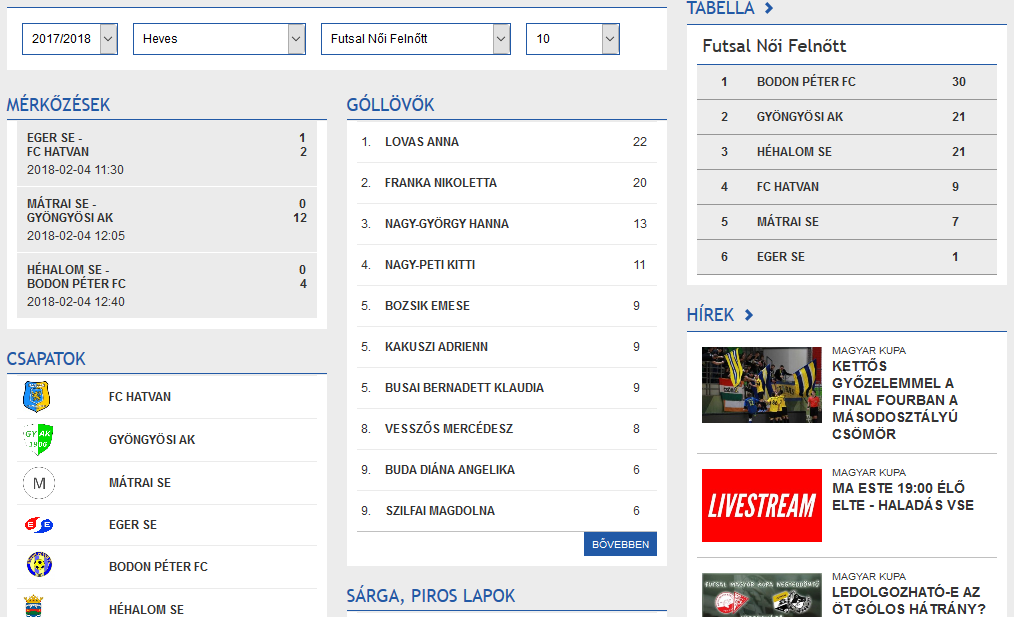Select EGER SE in the Csapatok list
Screen dimensions: 1014x617
tap(133, 525)
